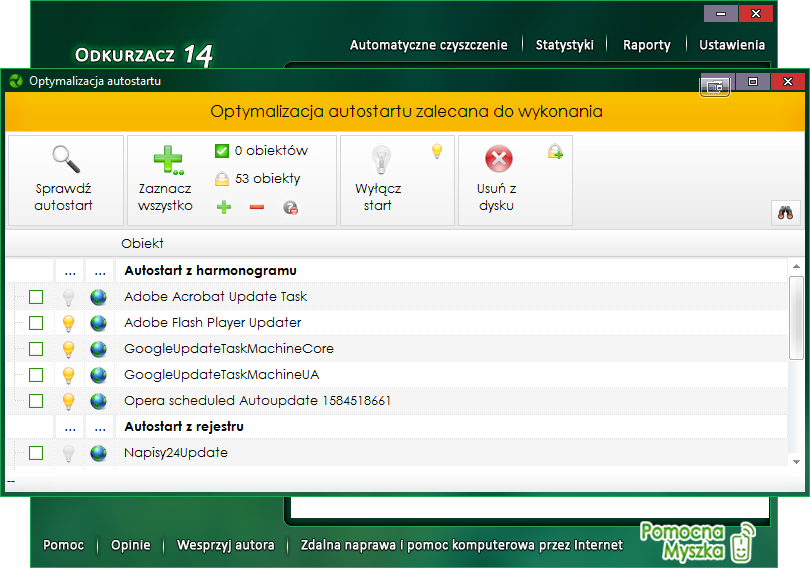Check the GoogleUpdateTaskMachineUA checkbox

tap(36, 375)
